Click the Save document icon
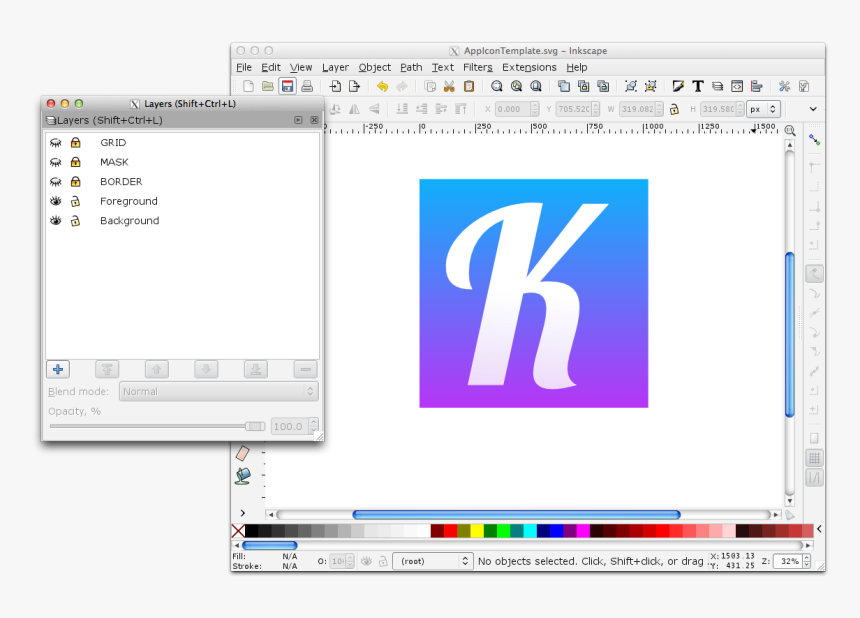 tap(287, 86)
